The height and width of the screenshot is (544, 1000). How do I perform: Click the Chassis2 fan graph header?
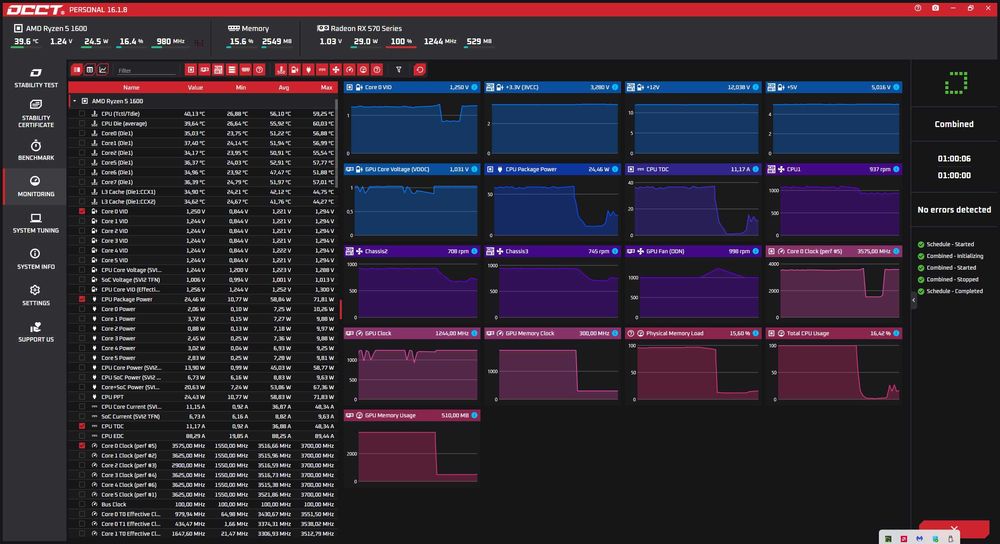pyautogui.click(x=411, y=251)
